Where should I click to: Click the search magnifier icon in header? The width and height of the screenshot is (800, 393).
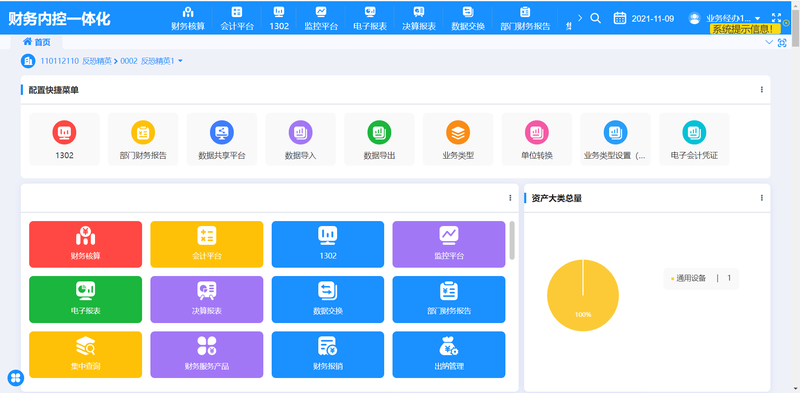(x=595, y=18)
